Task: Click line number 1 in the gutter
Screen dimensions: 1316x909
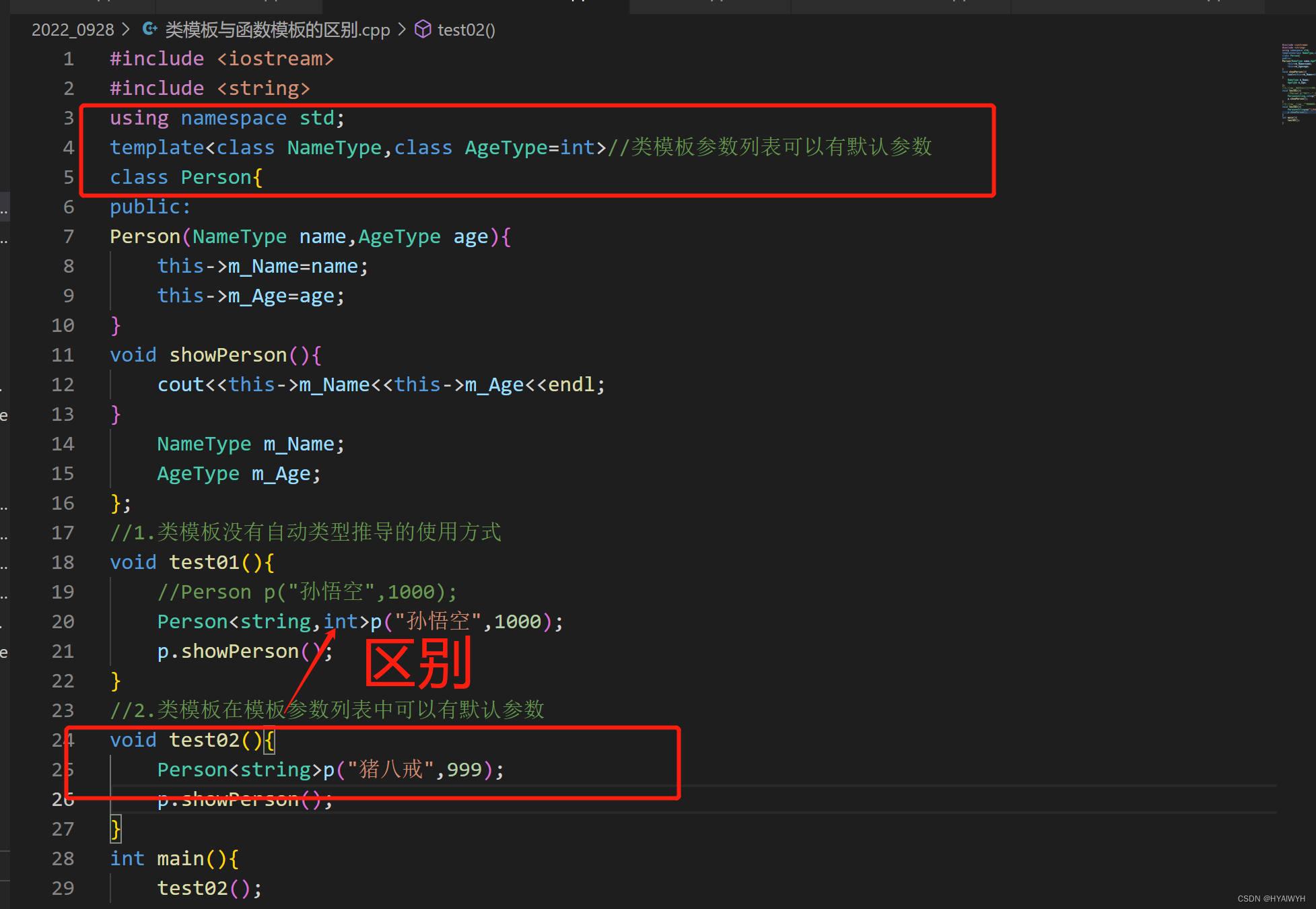Action: 69,59
